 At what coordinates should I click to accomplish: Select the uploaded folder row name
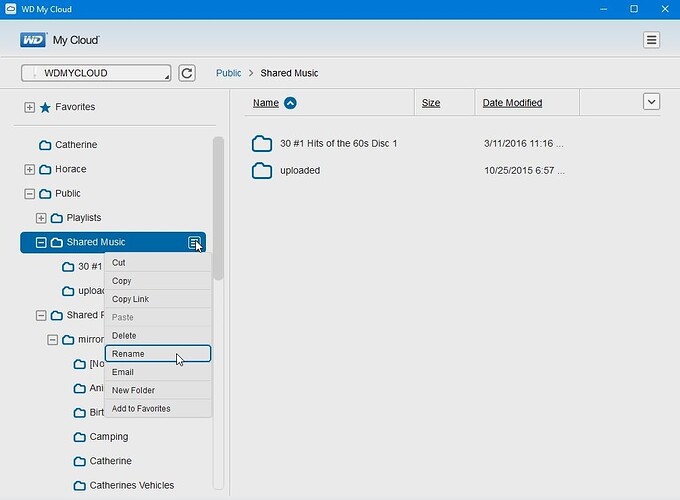pos(300,170)
